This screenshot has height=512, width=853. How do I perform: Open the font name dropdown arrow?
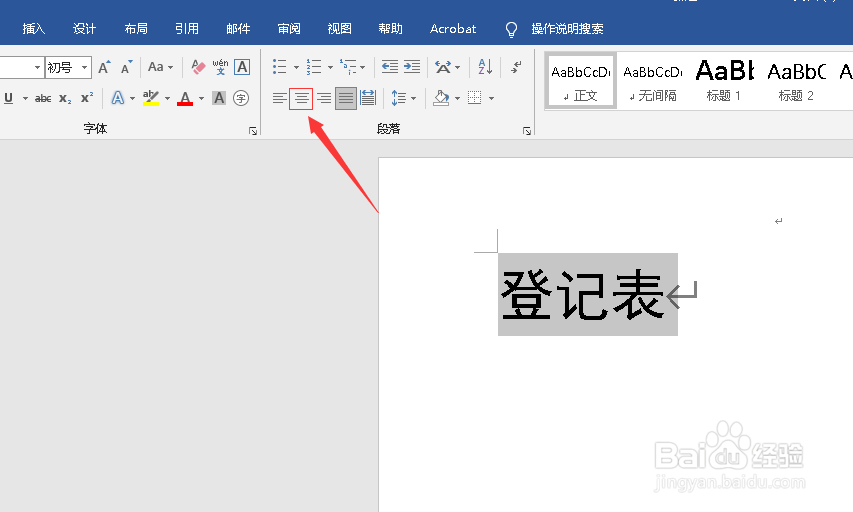tap(37, 67)
